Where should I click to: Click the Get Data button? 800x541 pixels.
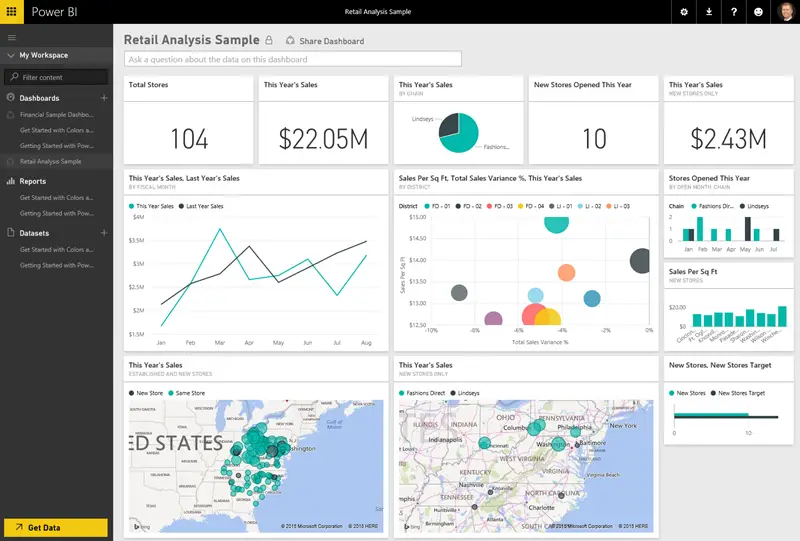[x=56, y=527]
